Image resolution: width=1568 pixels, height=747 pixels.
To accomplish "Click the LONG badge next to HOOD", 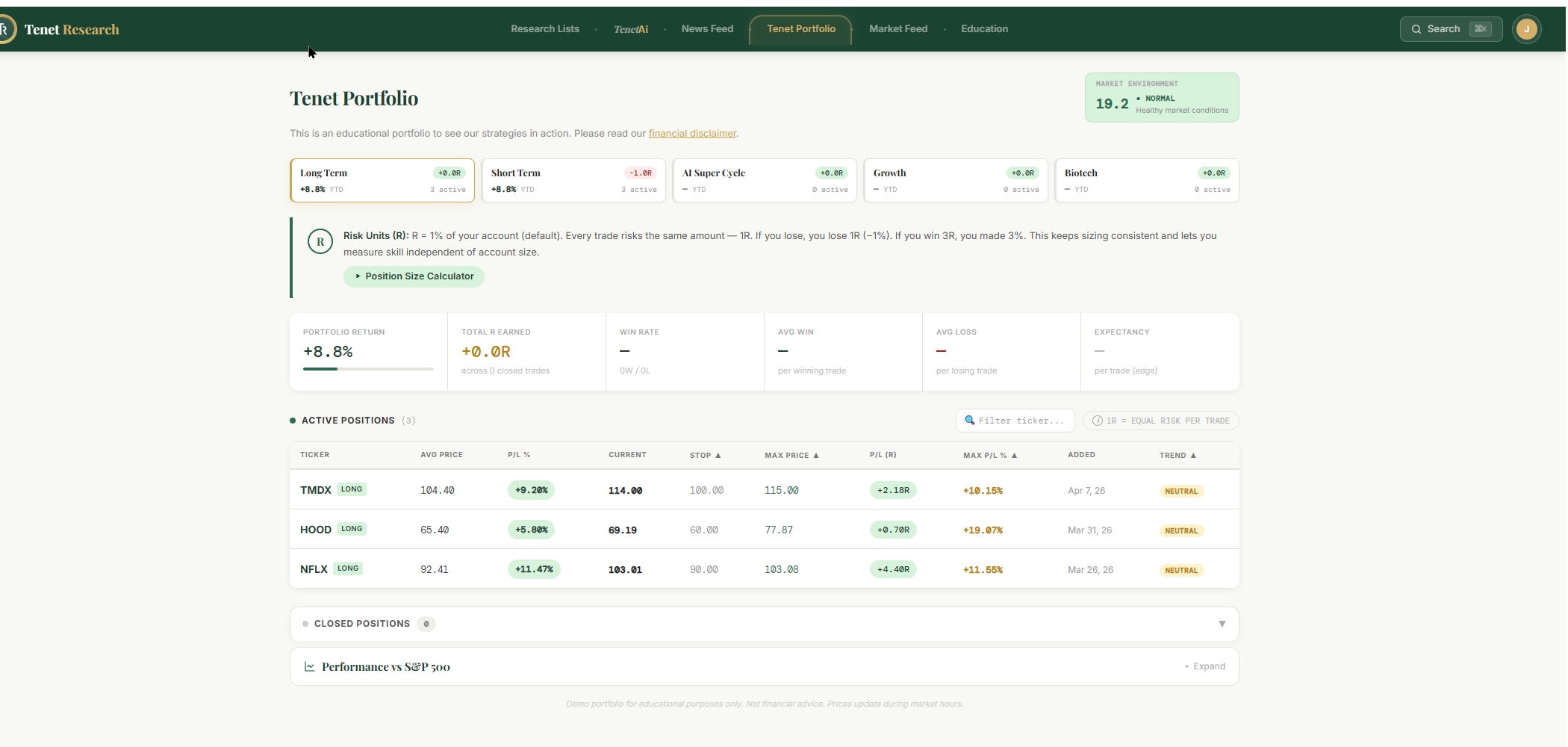I will pyautogui.click(x=351, y=529).
